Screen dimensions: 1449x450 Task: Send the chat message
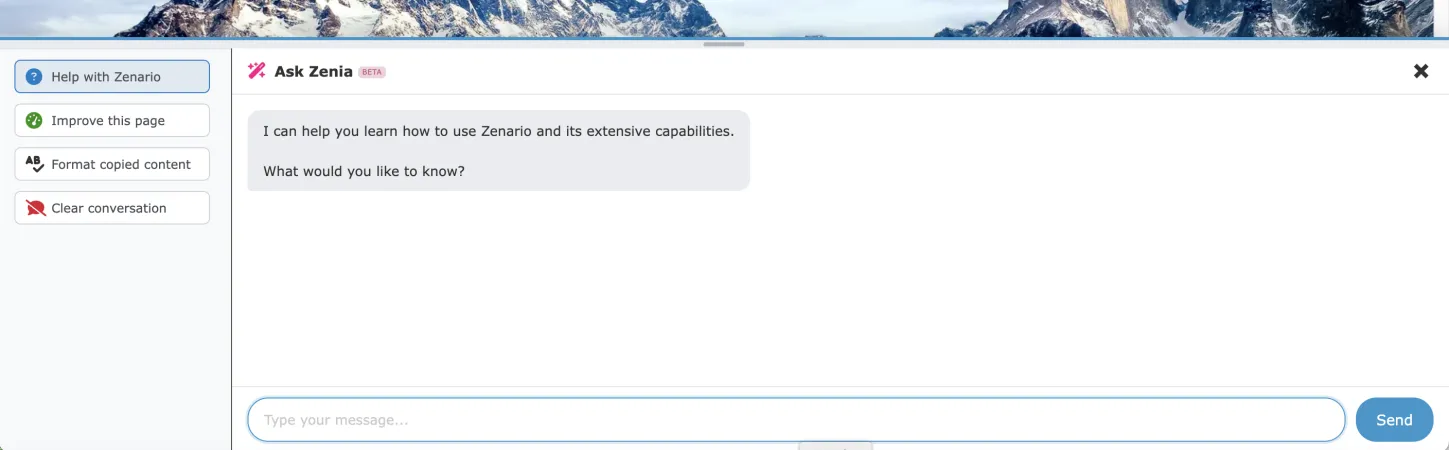1394,420
